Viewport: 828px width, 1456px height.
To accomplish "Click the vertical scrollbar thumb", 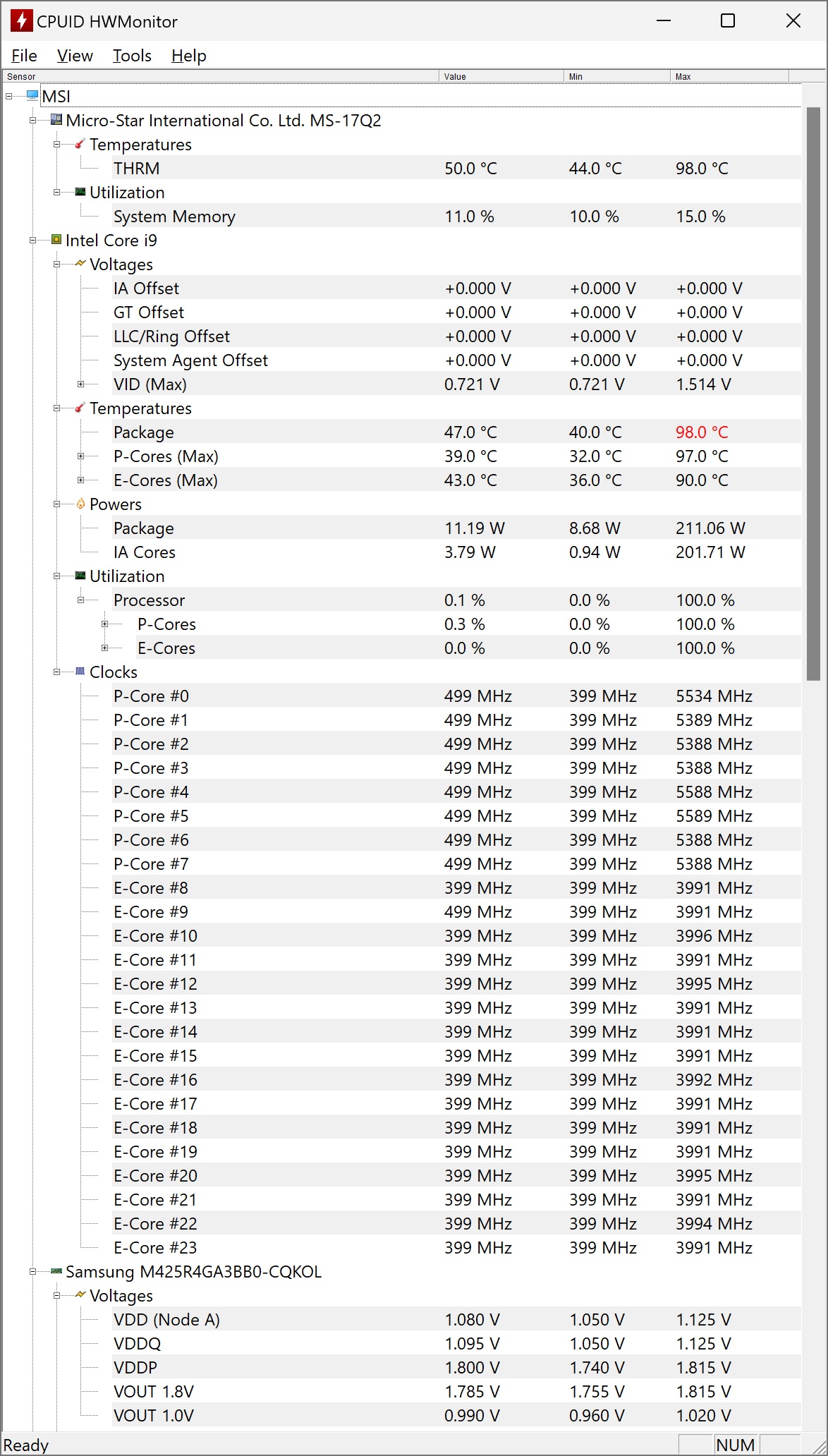I will tap(813, 394).
